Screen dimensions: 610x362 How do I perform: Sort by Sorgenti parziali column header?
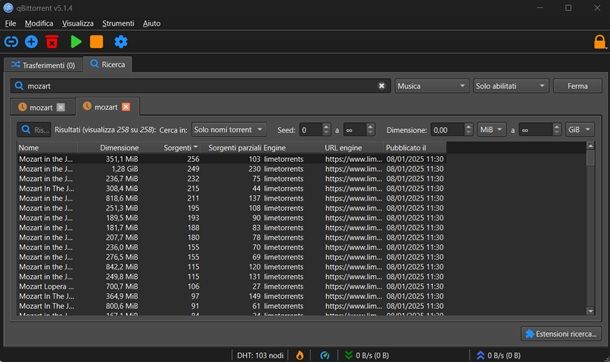click(x=232, y=148)
